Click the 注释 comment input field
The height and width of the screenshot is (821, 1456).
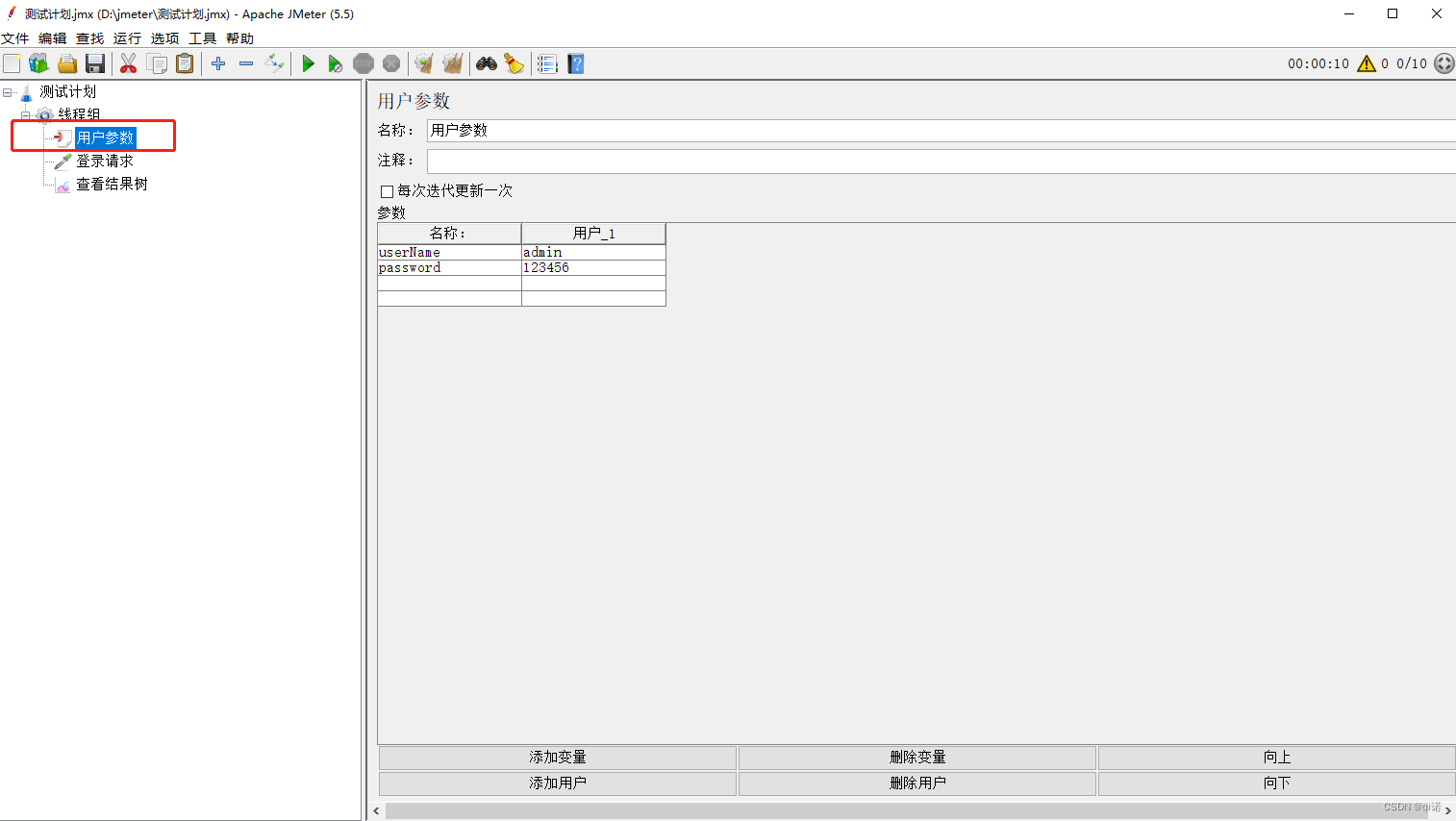[x=941, y=161]
